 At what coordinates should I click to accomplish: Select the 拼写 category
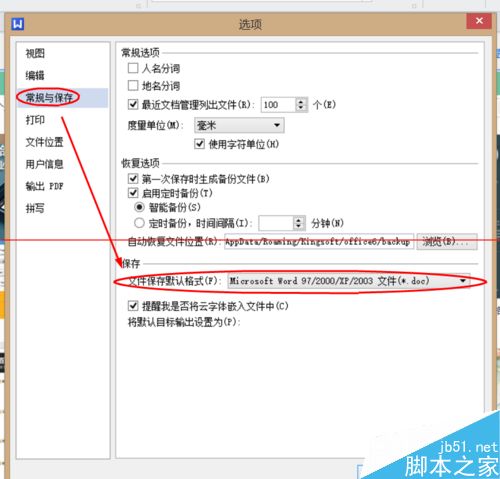[x=35, y=208]
